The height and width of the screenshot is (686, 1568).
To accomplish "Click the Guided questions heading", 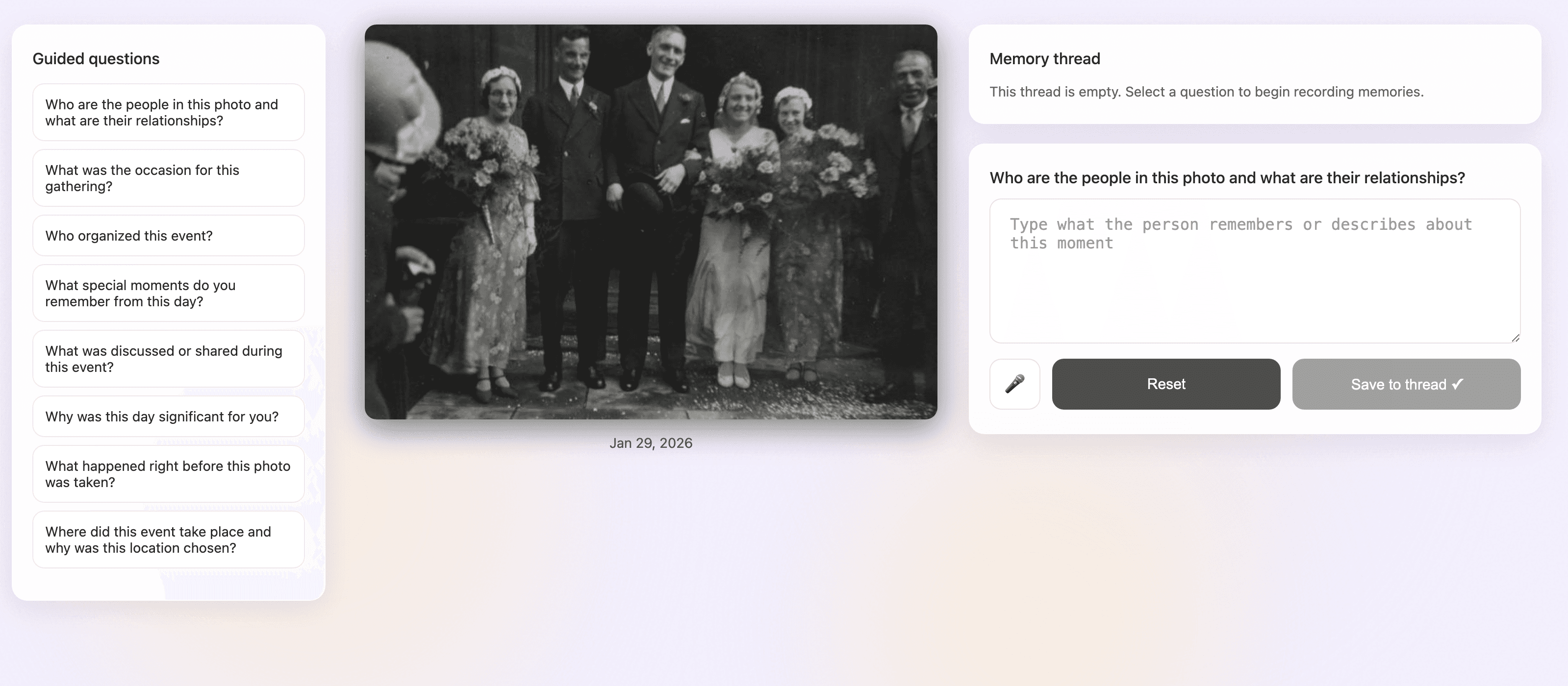I will [x=96, y=58].
